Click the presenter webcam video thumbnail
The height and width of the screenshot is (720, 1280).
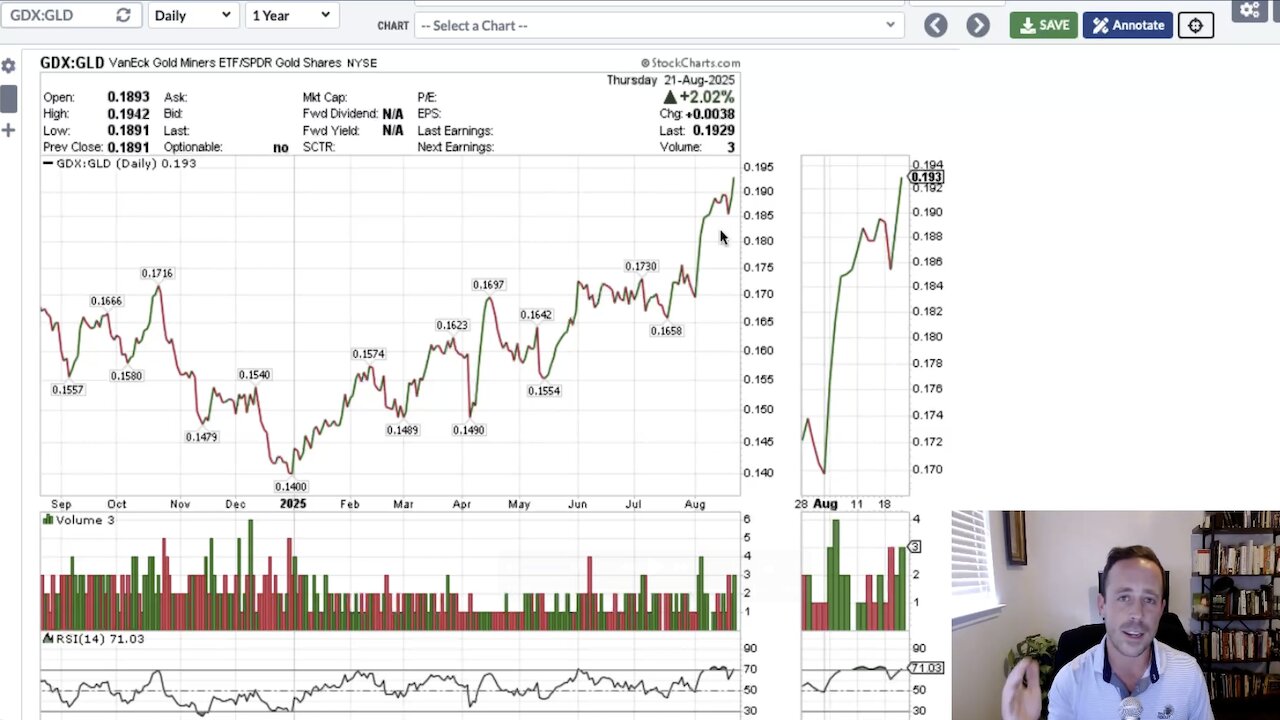pos(1116,615)
